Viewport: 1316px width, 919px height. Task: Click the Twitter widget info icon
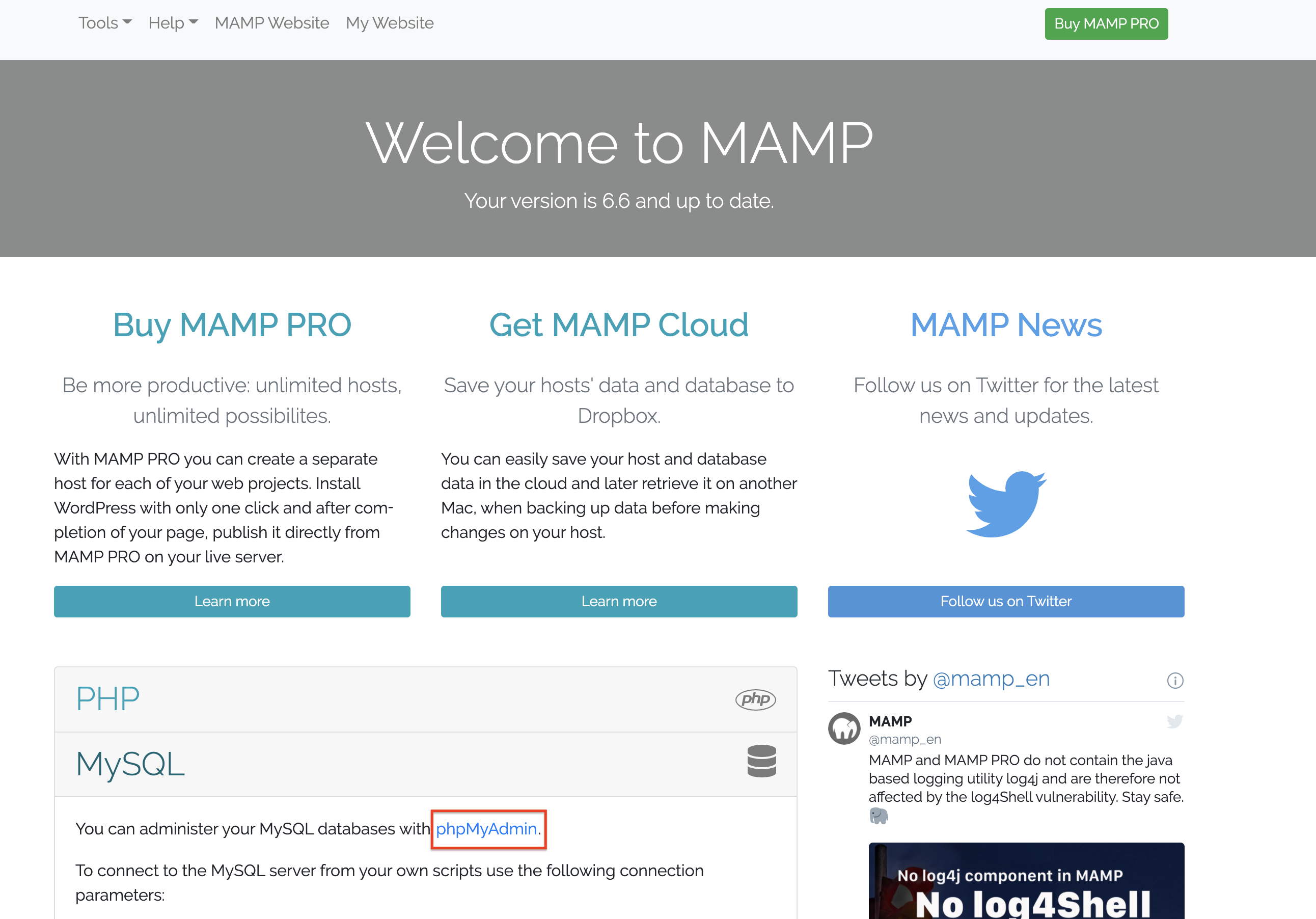1175,681
